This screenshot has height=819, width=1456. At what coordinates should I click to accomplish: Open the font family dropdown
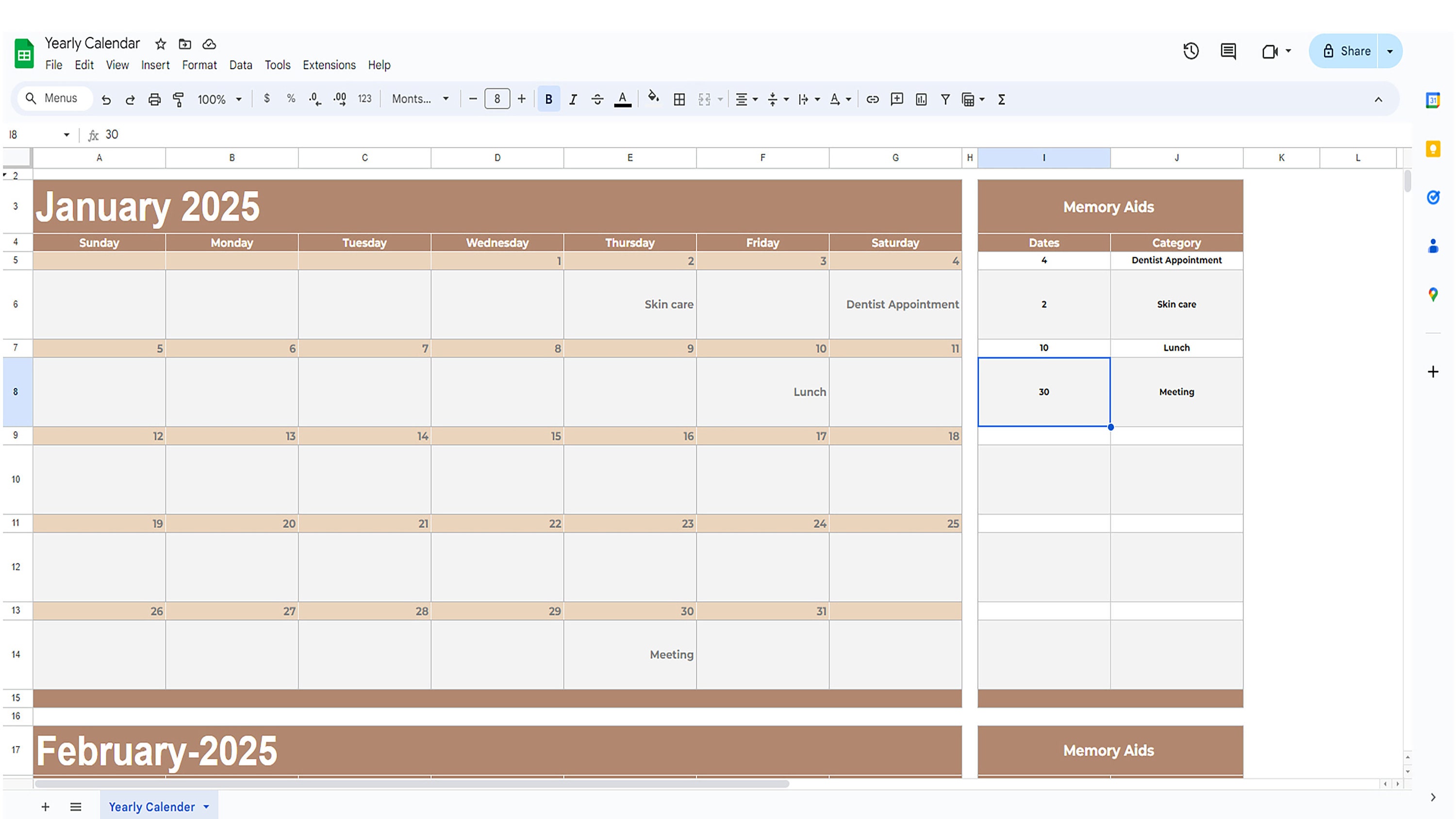tap(419, 99)
